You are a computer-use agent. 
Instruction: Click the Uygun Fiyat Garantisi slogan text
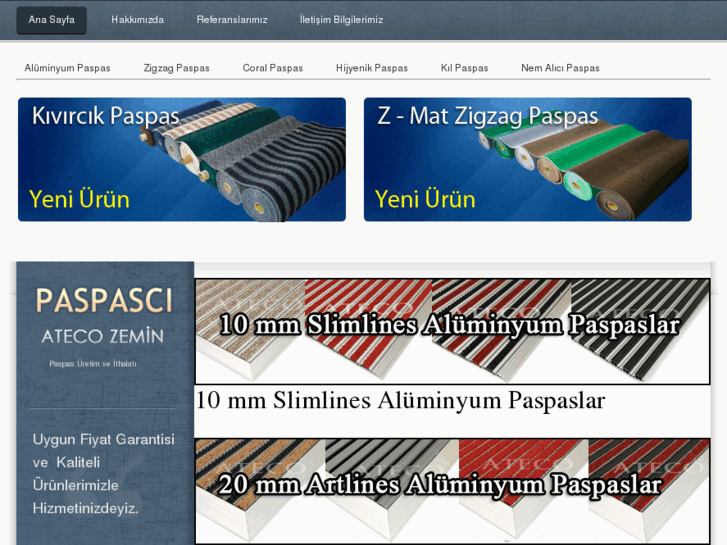click(103, 474)
